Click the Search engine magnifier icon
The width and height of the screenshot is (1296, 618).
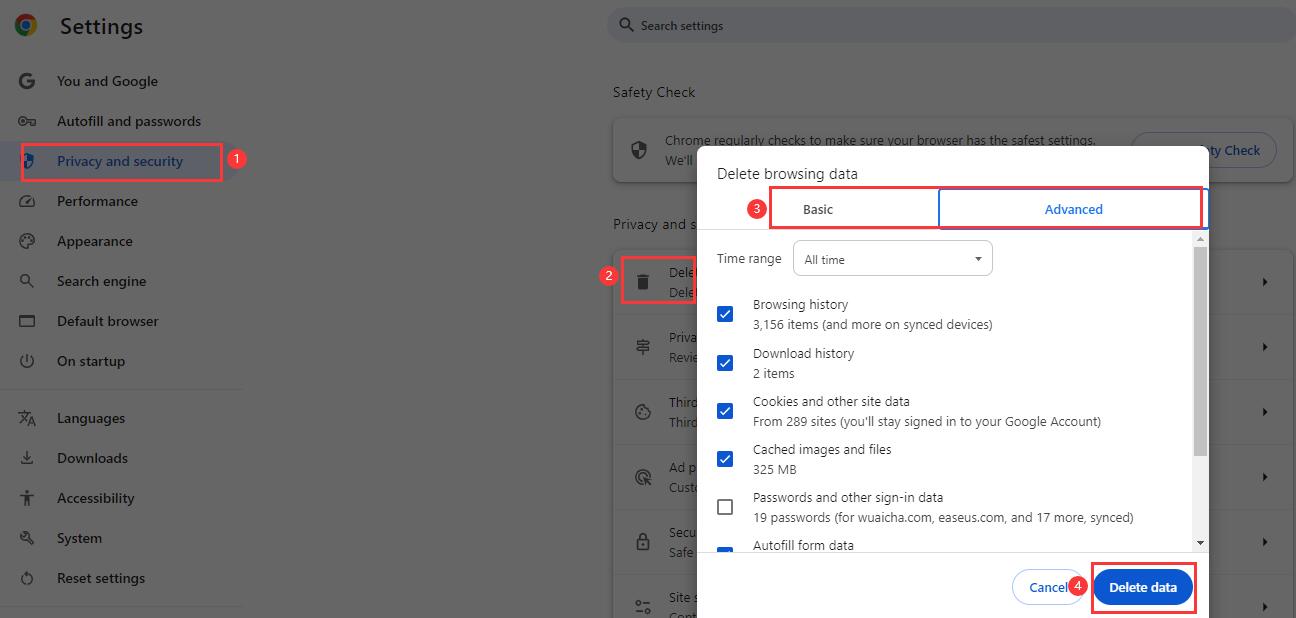point(27,281)
